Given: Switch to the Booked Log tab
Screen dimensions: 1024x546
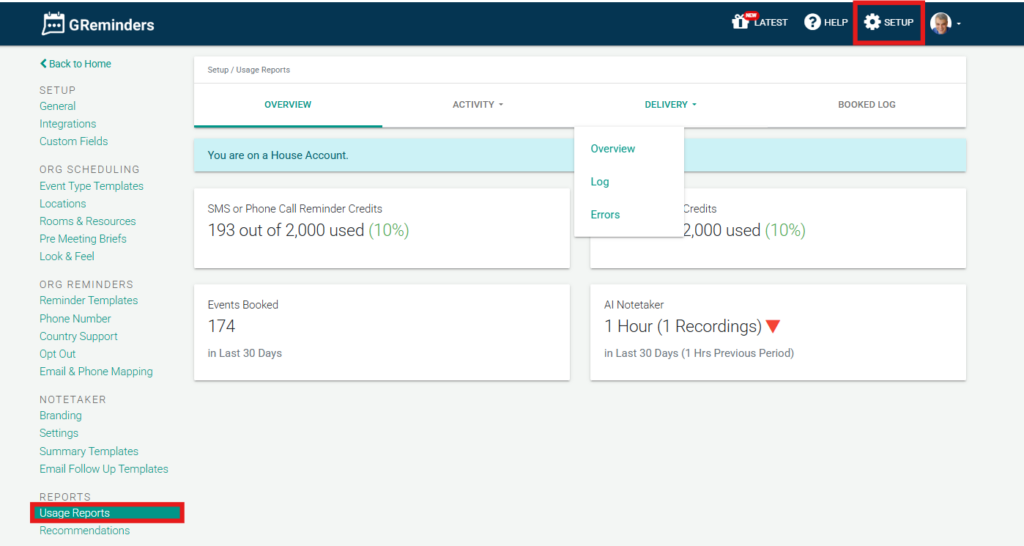Looking at the screenshot, I should coord(866,105).
